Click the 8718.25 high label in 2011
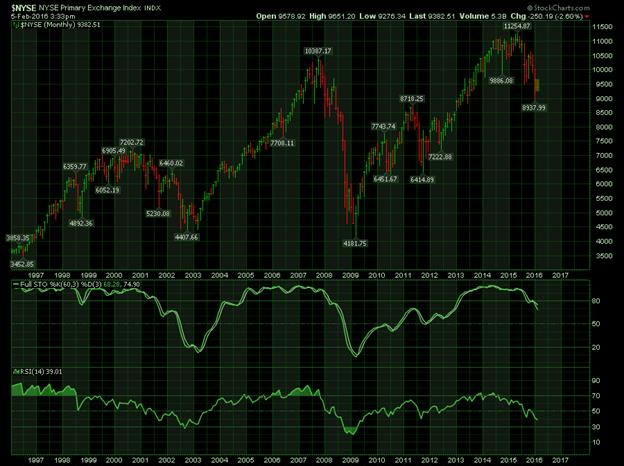 [x=412, y=99]
